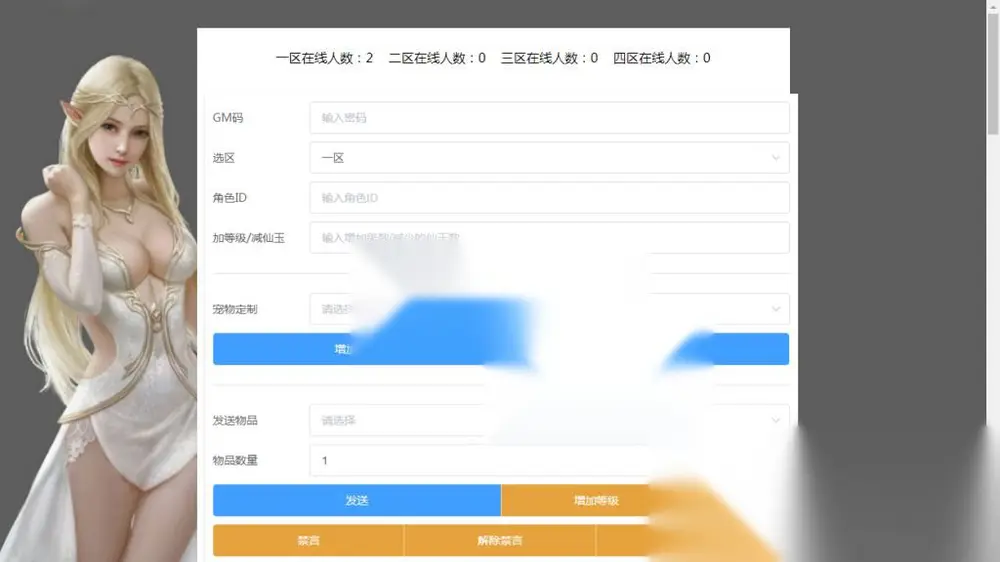1000x562 pixels.
Task: Click the 四区在线人数：0 text
Action: click(661, 58)
